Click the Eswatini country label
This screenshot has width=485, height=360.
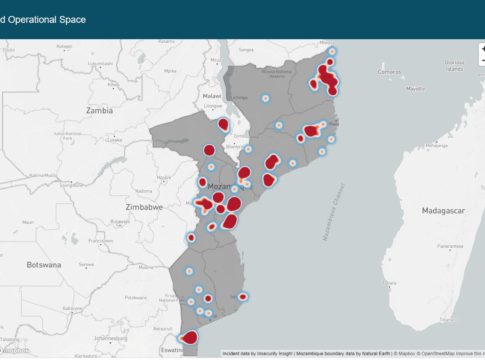pos(172,350)
